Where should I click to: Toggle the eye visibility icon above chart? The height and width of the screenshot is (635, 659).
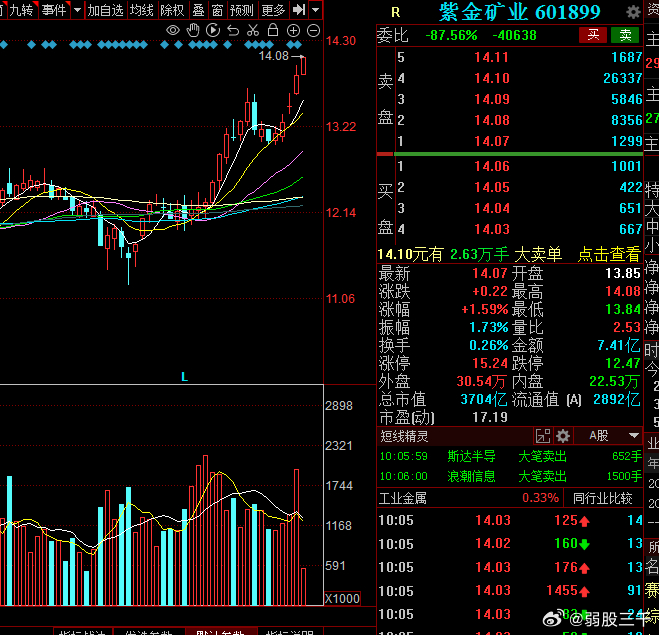173,31
